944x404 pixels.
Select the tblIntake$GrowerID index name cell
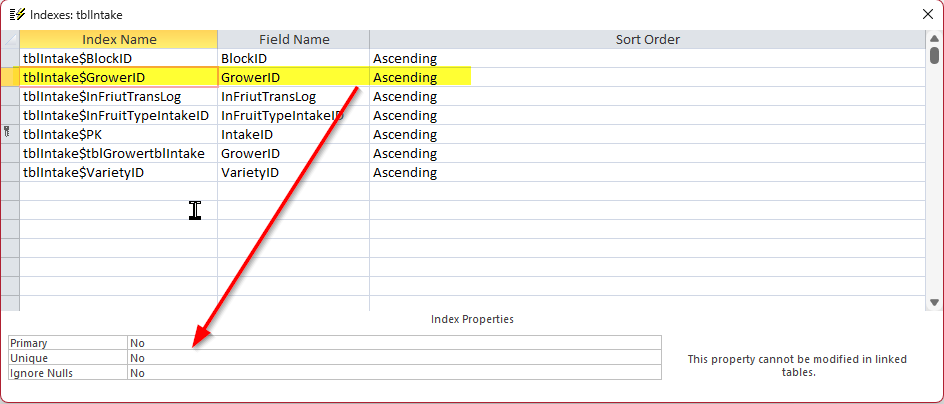pyautogui.click(x=119, y=77)
